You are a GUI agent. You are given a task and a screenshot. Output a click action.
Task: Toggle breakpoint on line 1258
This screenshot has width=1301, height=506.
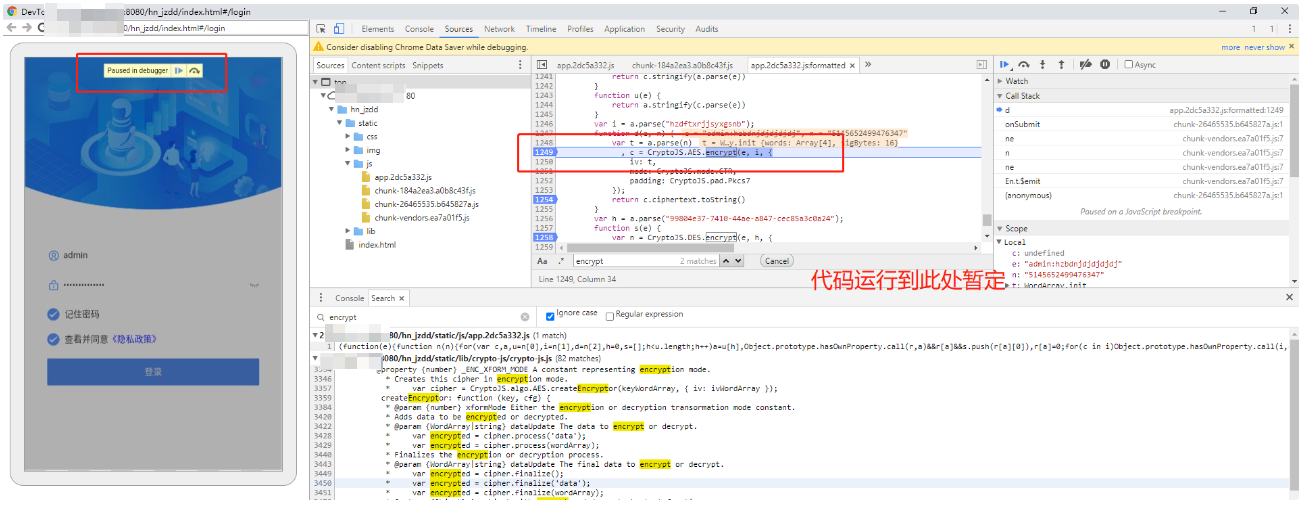(x=543, y=237)
